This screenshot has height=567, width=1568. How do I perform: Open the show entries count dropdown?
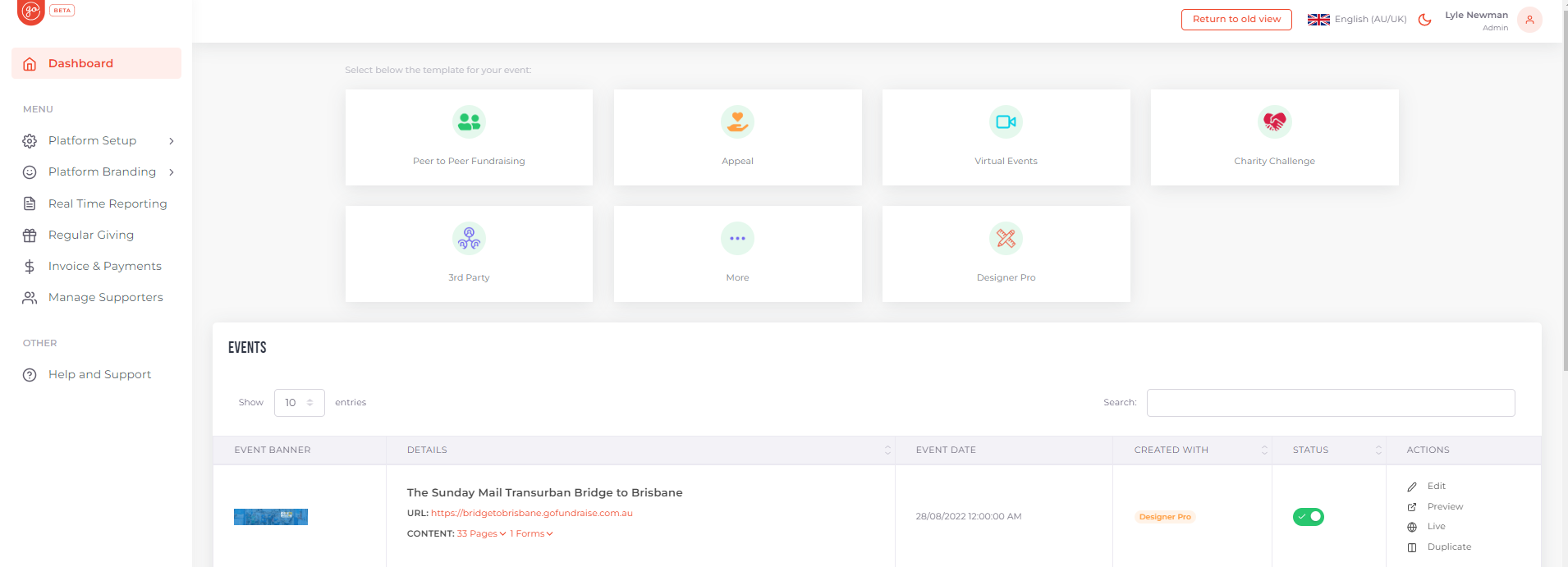pos(299,403)
